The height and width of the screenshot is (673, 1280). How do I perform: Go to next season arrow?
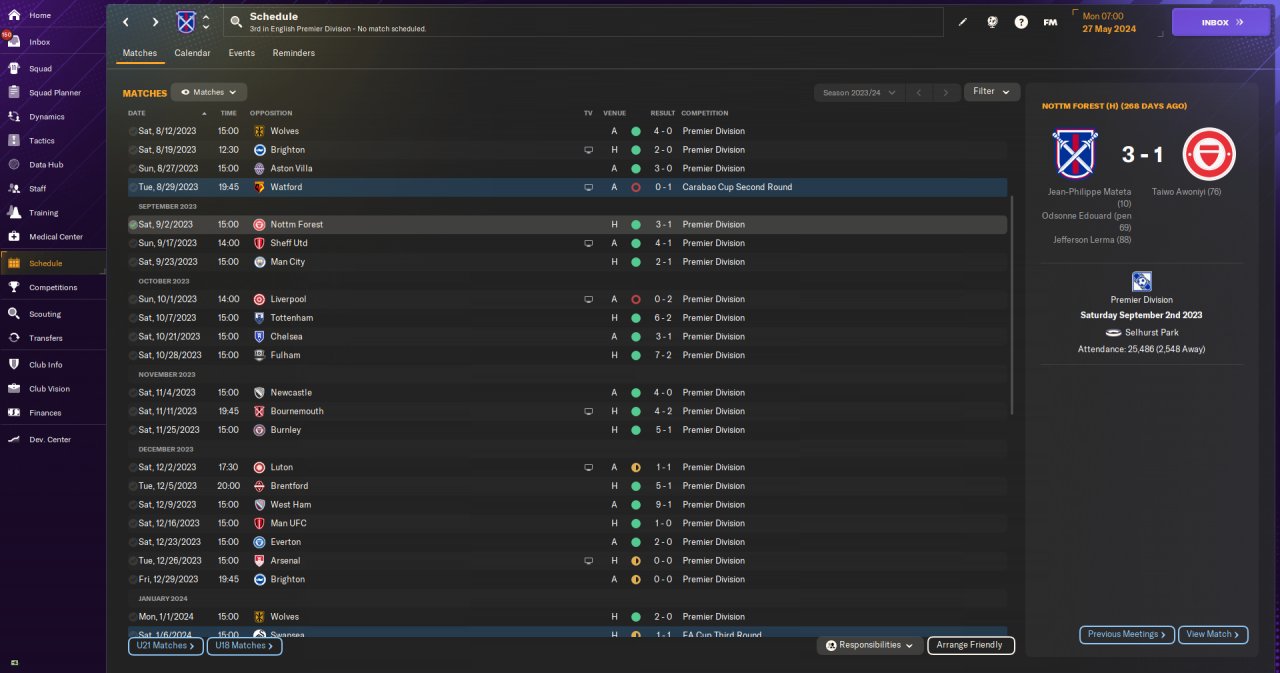coord(946,92)
